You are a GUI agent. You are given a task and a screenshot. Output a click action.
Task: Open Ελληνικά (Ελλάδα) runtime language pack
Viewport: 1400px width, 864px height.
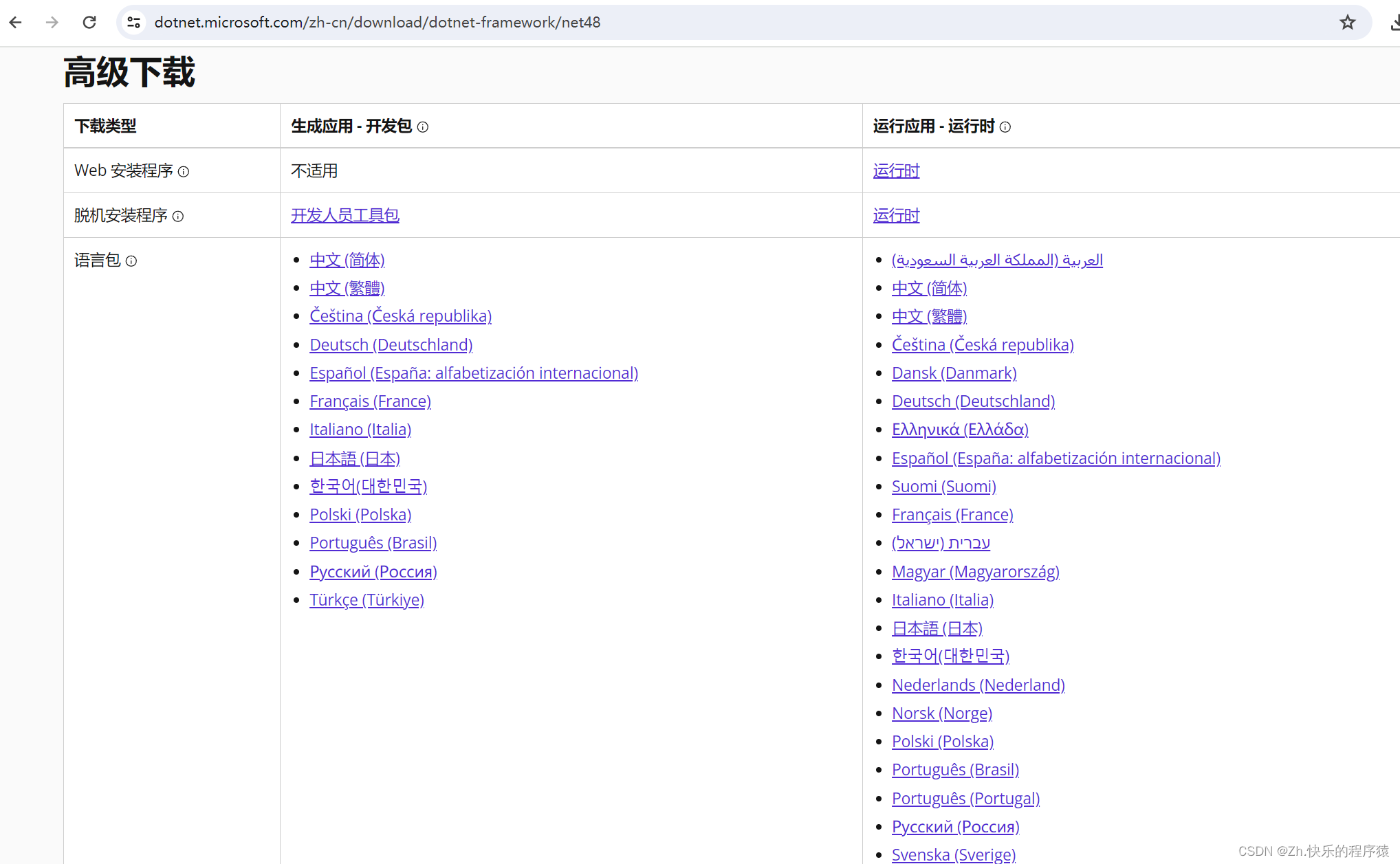960,430
